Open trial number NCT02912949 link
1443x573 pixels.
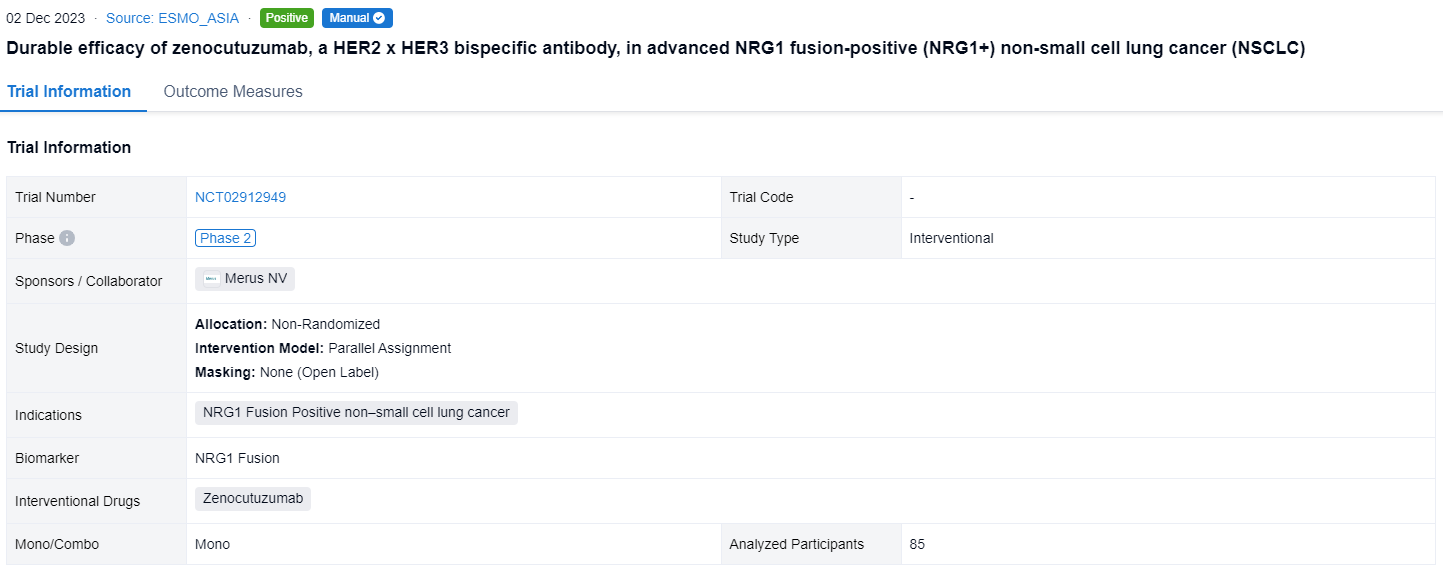click(x=240, y=197)
